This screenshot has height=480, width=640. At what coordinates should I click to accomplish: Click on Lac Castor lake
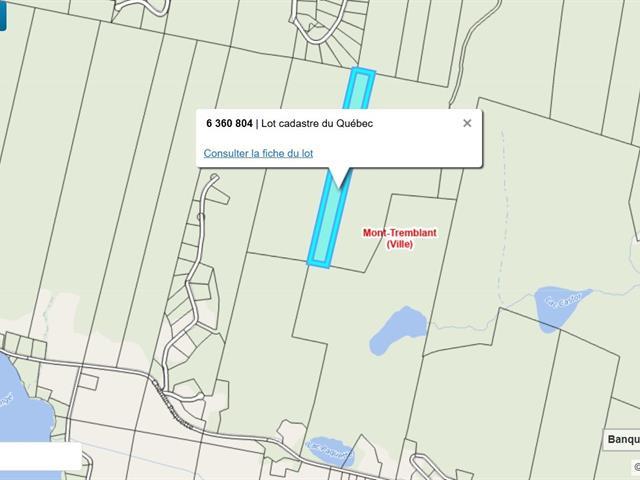(x=560, y=306)
